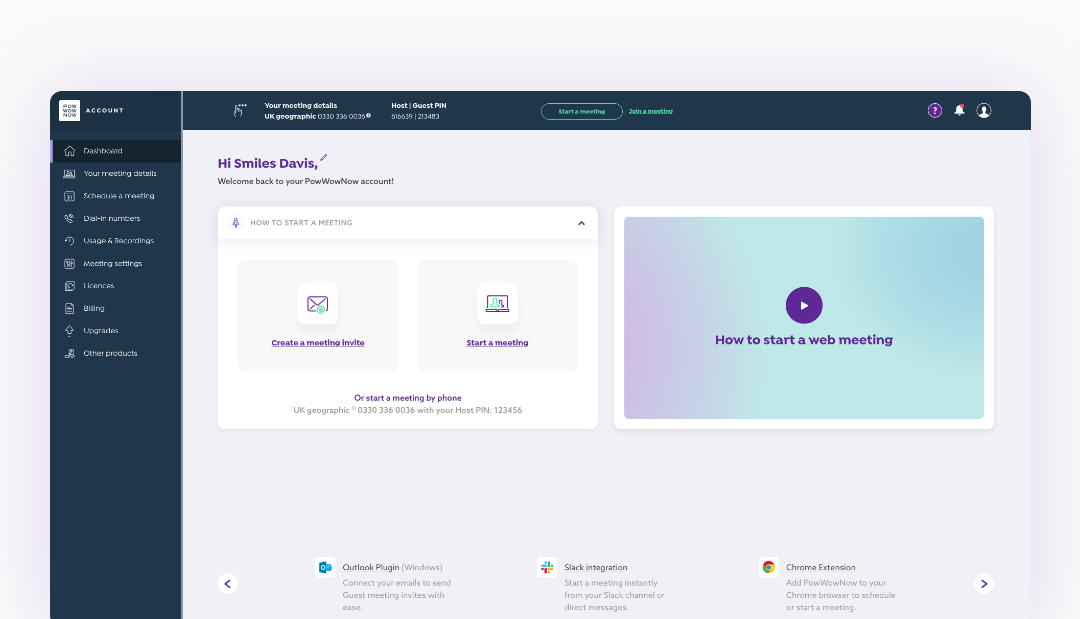Viewport: 1080px width, 619px height.
Task: Click the Billing document icon
Action: 70,308
